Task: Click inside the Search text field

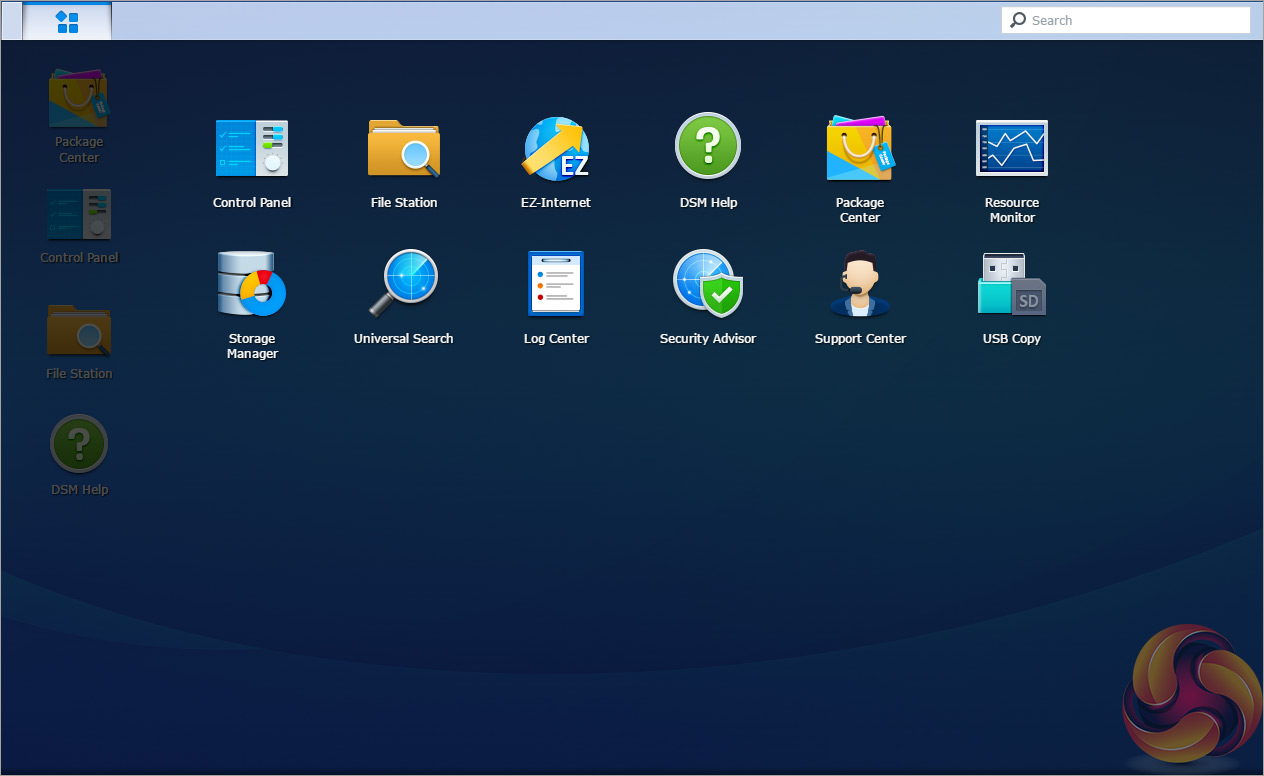Action: [x=1135, y=20]
